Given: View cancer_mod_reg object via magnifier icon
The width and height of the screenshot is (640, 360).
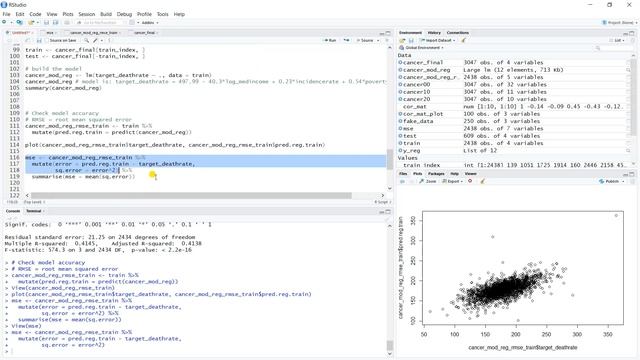Looking at the screenshot, I should pyautogui.click(x=628, y=70).
